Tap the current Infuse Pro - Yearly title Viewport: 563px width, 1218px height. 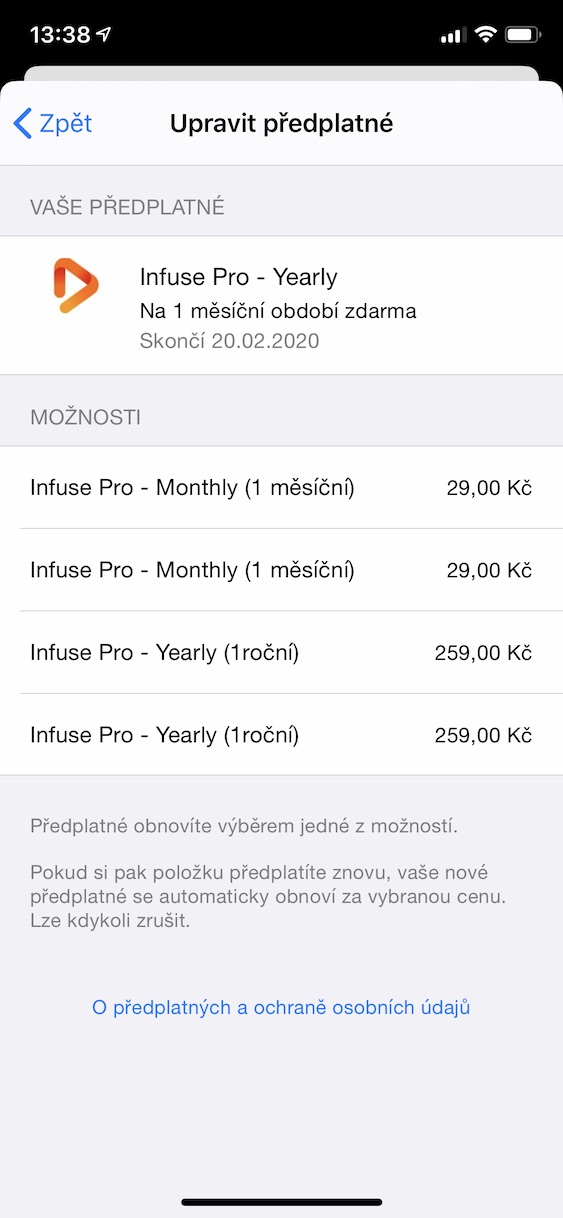tap(238, 277)
